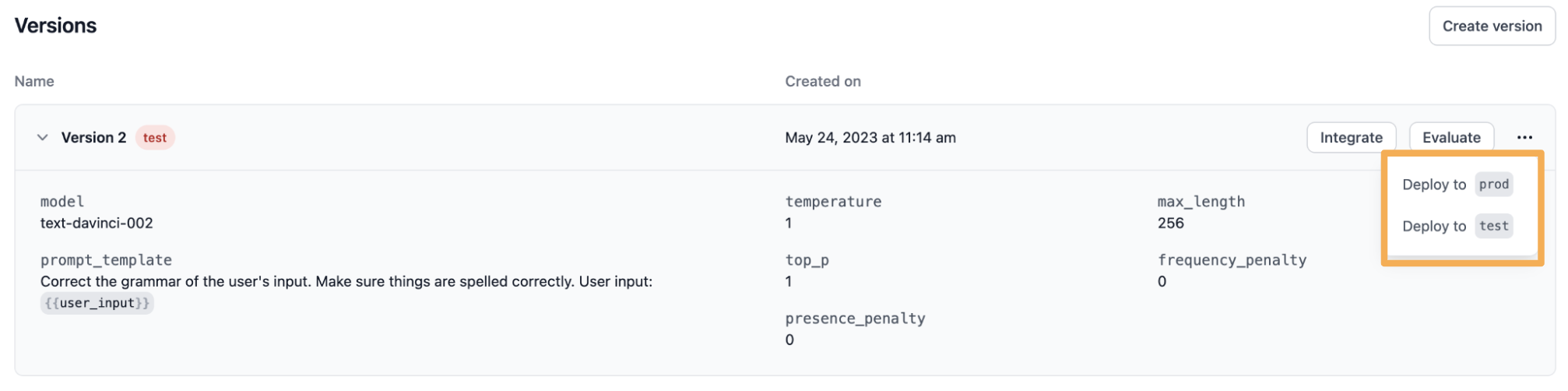Screen dimensions: 1568x391
Task: Click the temperature parameter label
Action: (833, 203)
